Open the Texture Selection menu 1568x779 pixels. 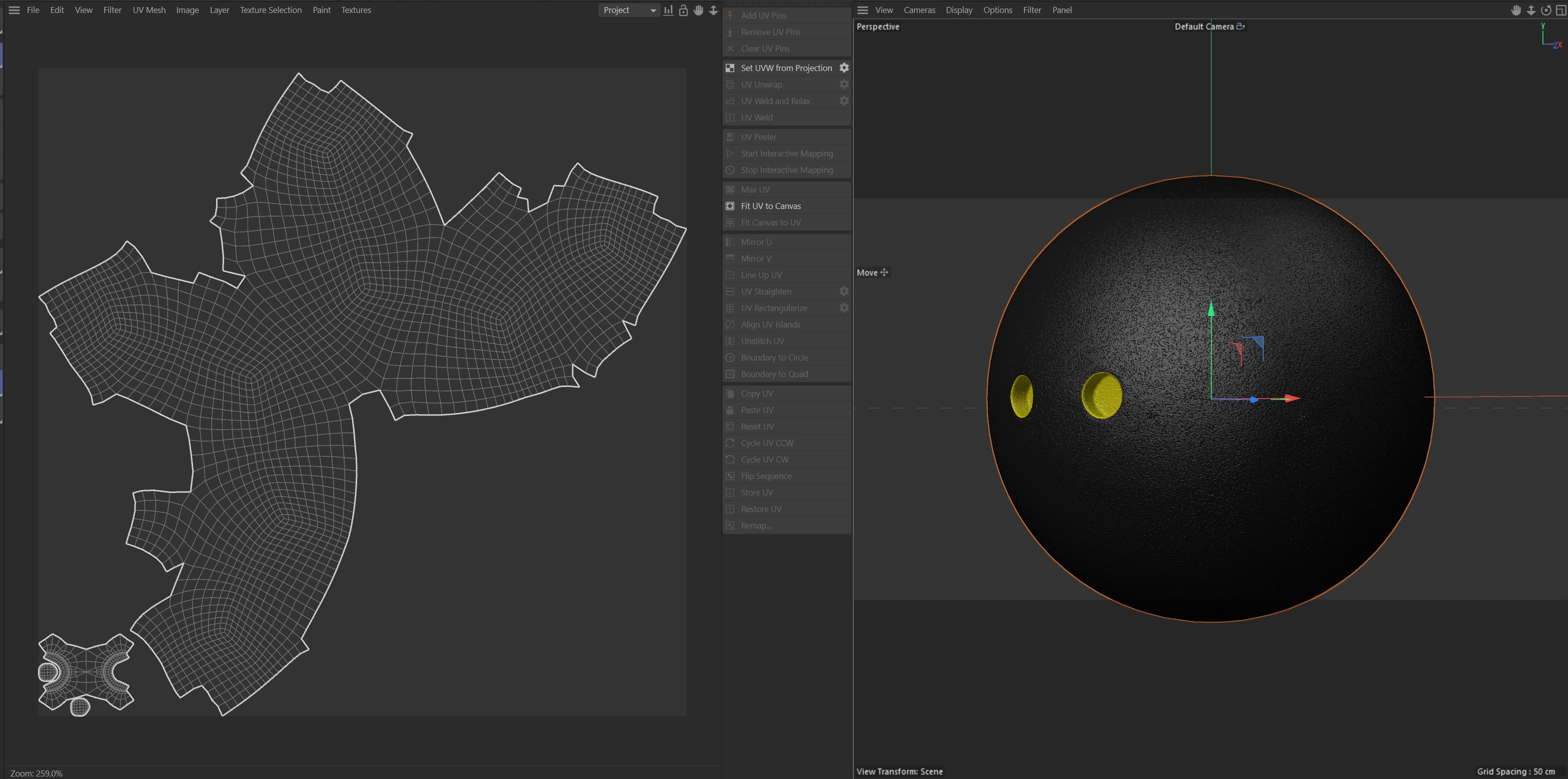pyautogui.click(x=270, y=10)
